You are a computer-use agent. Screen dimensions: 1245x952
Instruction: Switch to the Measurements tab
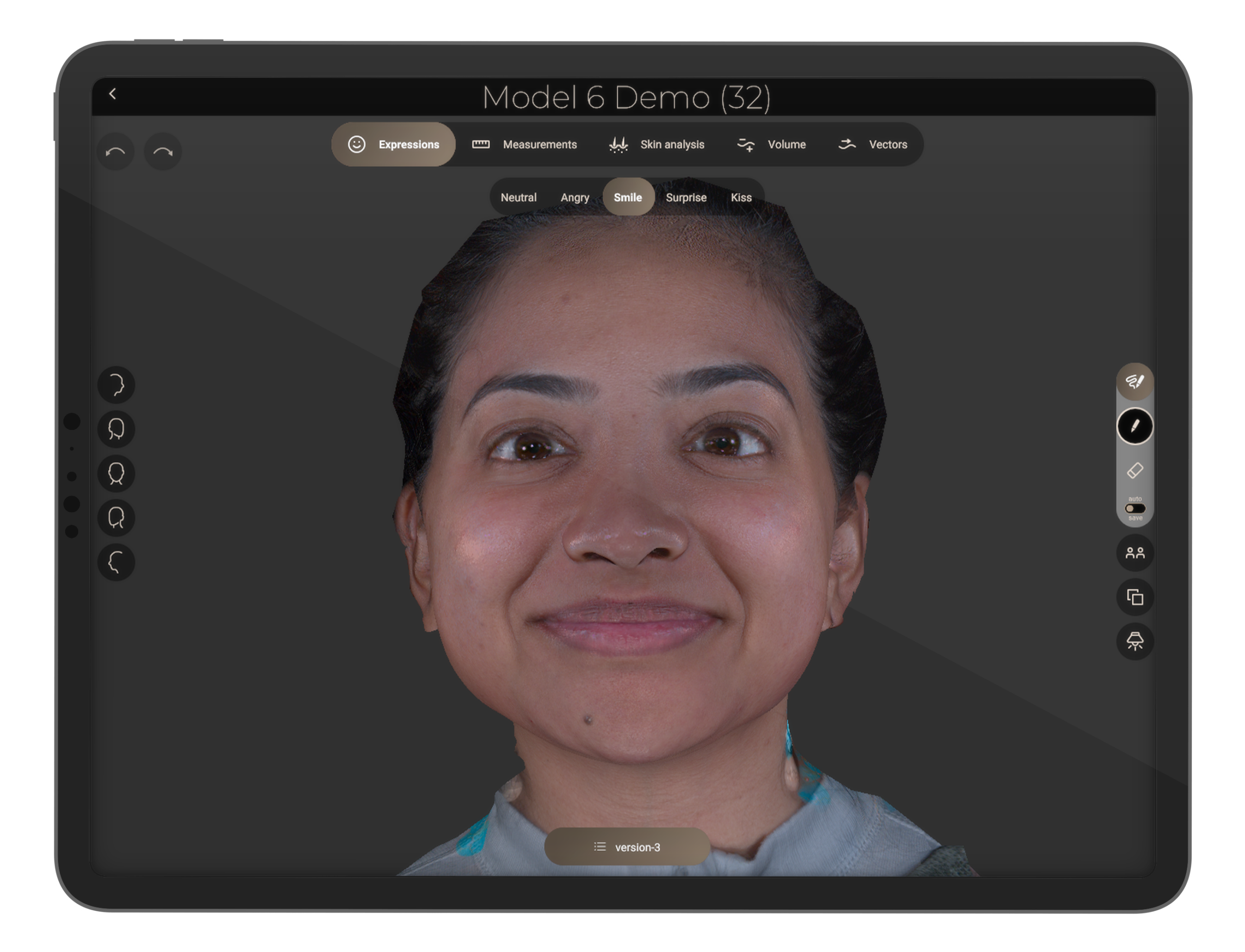click(x=525, y=144)
